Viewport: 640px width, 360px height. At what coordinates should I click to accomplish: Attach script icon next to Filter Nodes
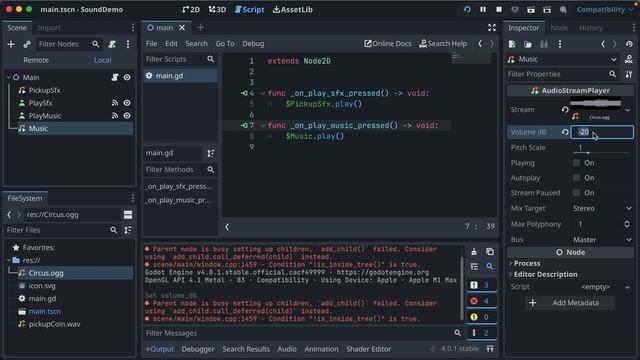(x=112, y=44)
